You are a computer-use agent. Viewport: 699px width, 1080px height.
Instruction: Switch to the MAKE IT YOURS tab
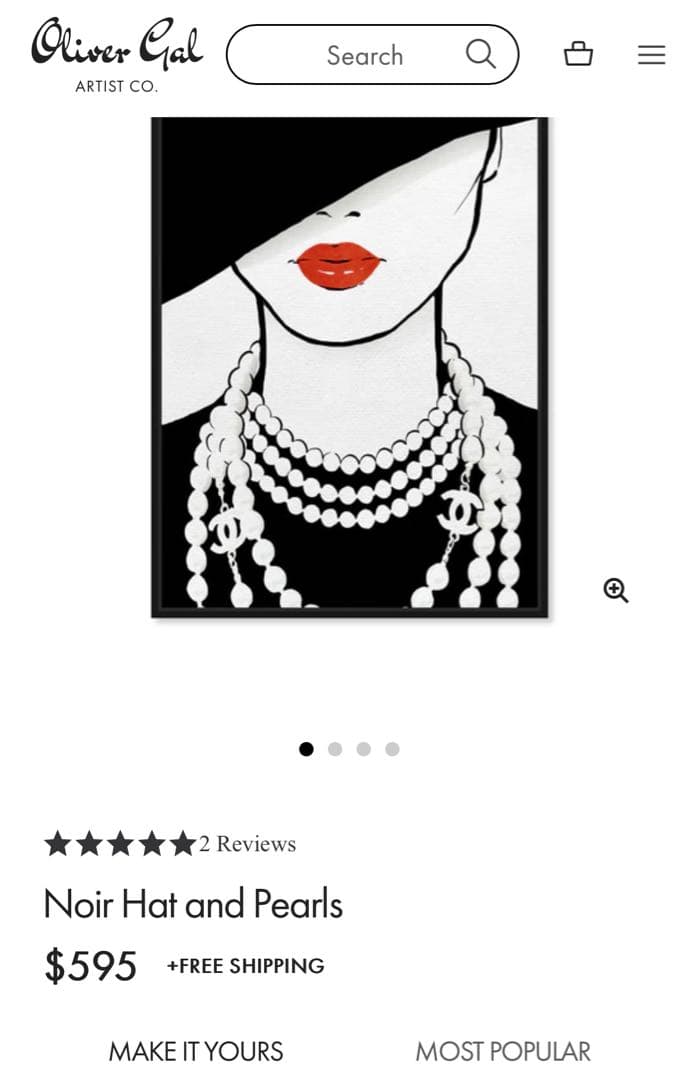coord(196,1052)
